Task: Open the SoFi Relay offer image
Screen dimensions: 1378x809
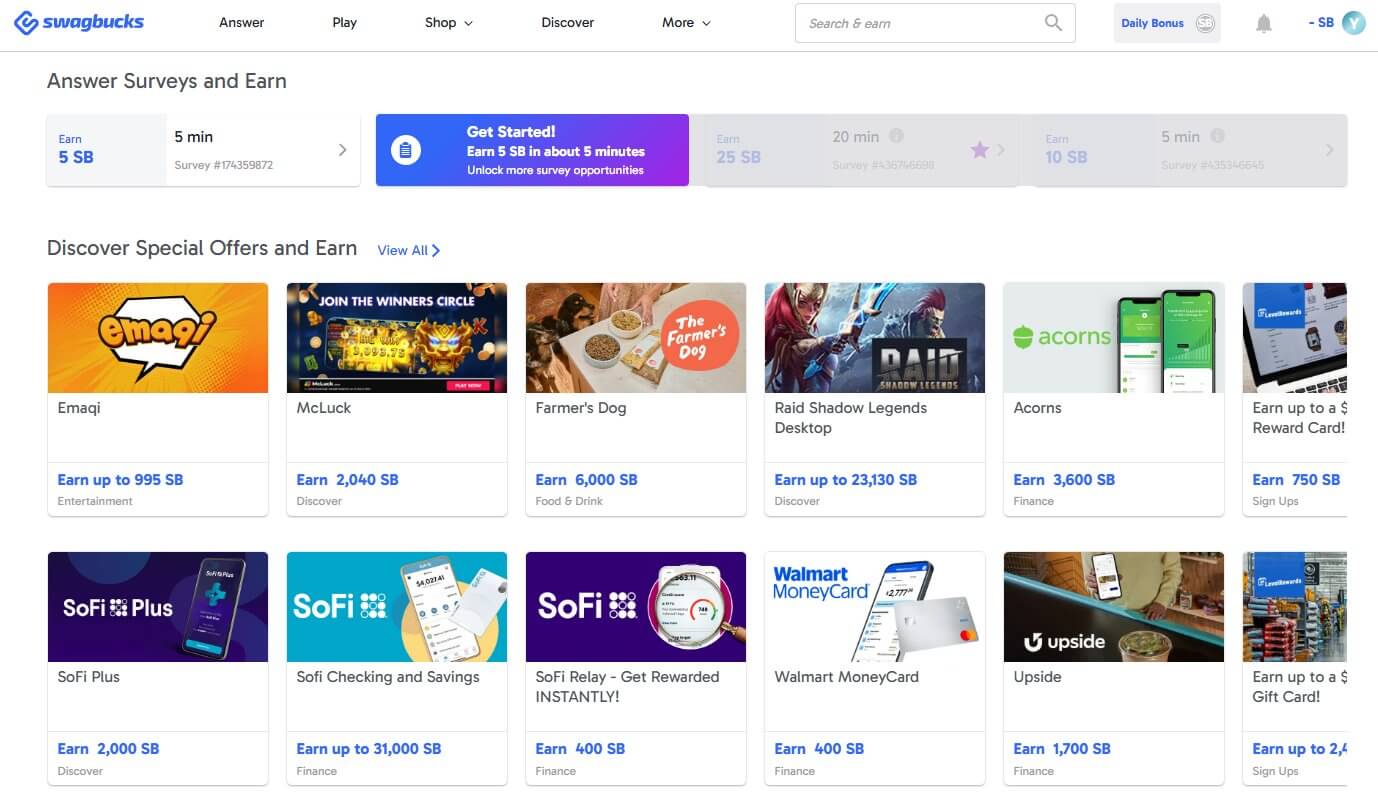Action: [636, 607]
